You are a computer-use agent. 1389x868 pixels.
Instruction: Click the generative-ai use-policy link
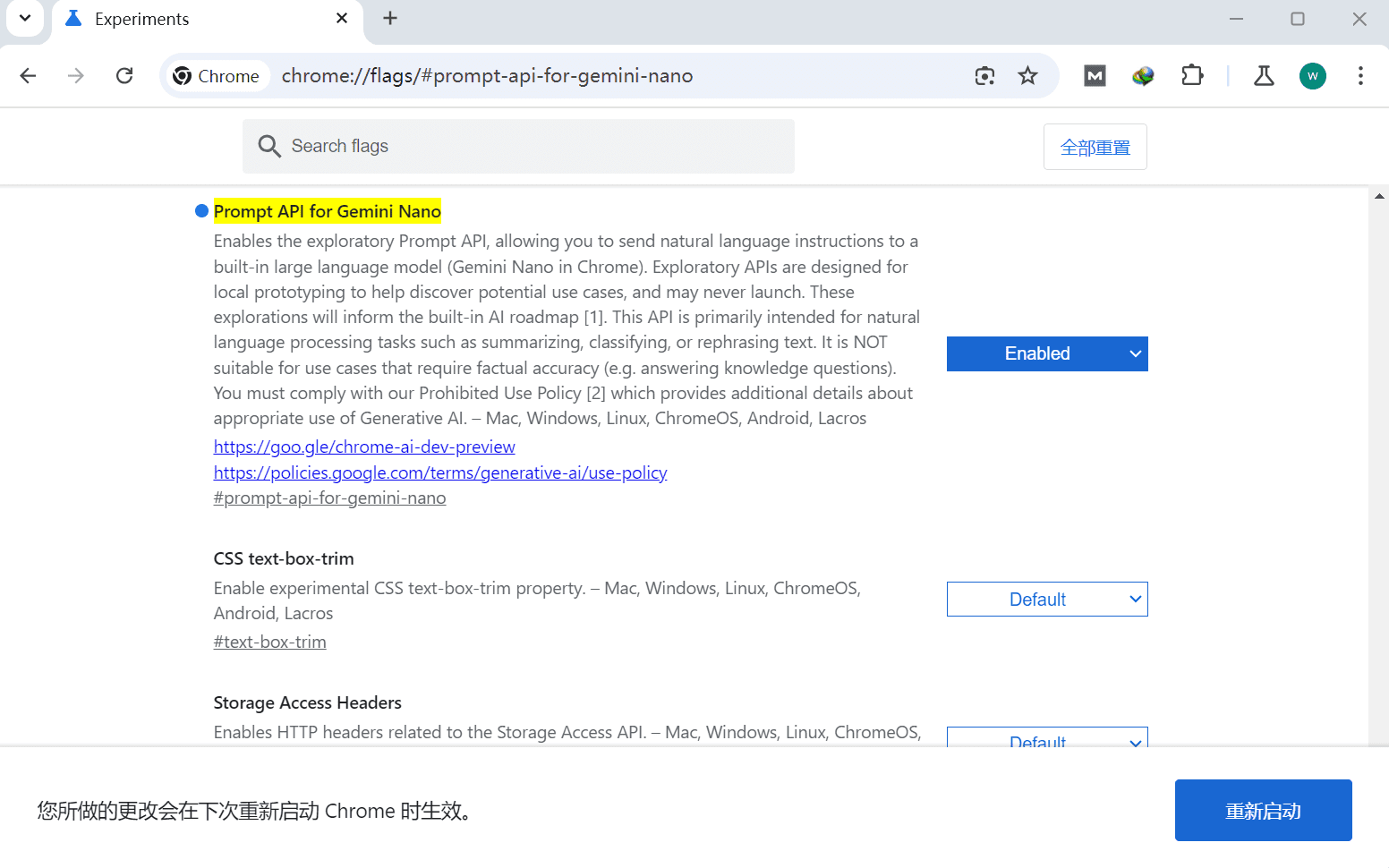pos(439,472)
